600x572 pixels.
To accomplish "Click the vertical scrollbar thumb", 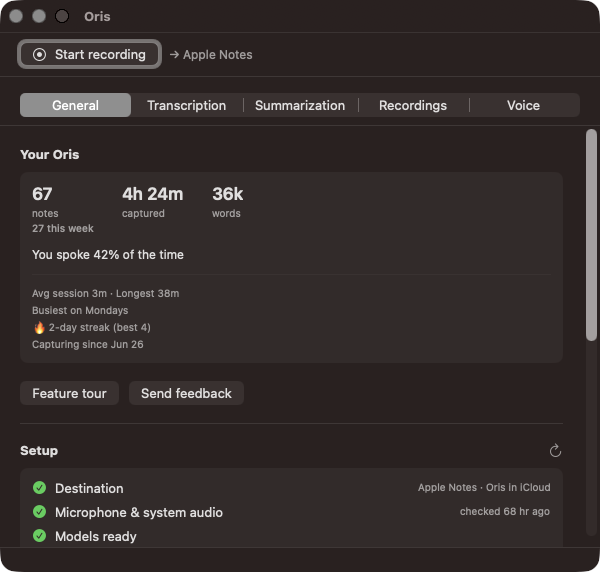I will click(x=592, y=235).
